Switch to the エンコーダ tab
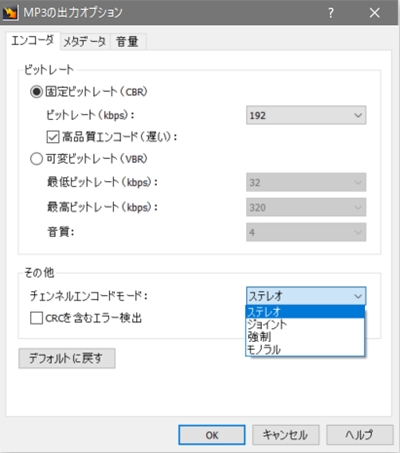Image resolution: width=400 pixels, height=453 pixels. [x=33, y=41]
